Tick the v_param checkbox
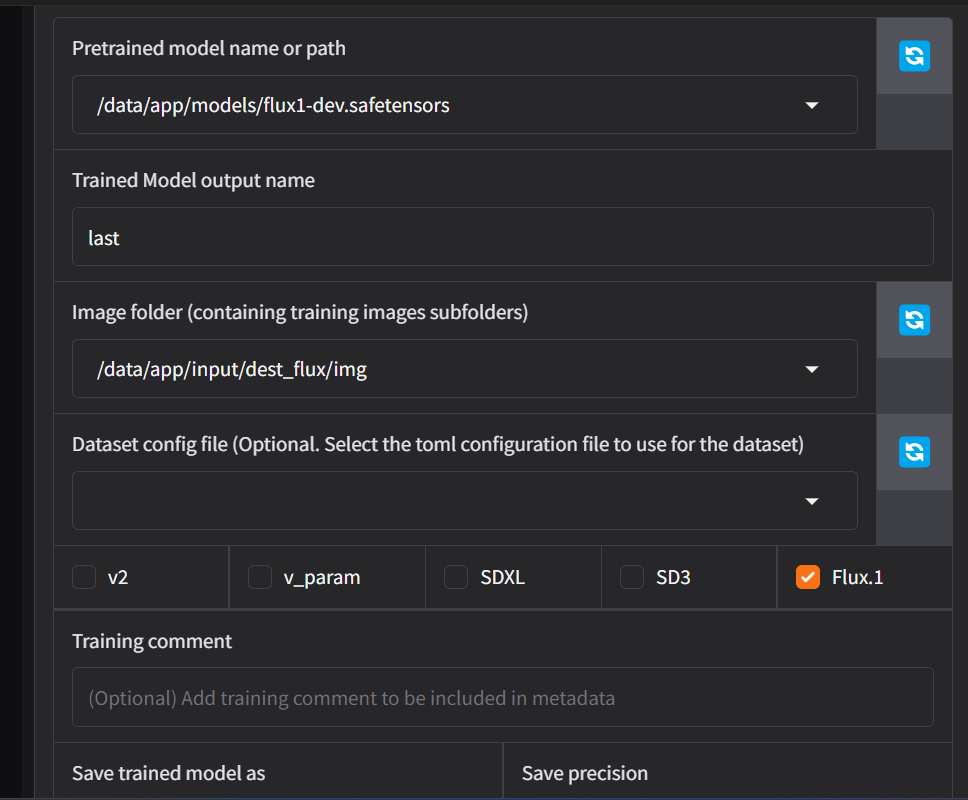The width and height of the screenshot is (968, 800). click(260, 577)
